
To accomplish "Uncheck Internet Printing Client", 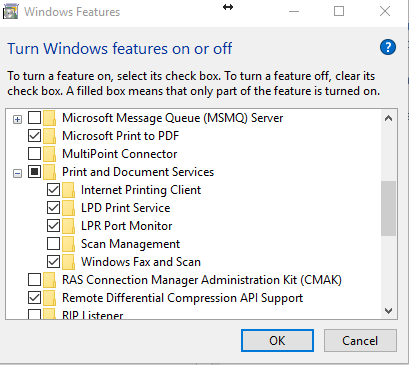I will point(53,190).
